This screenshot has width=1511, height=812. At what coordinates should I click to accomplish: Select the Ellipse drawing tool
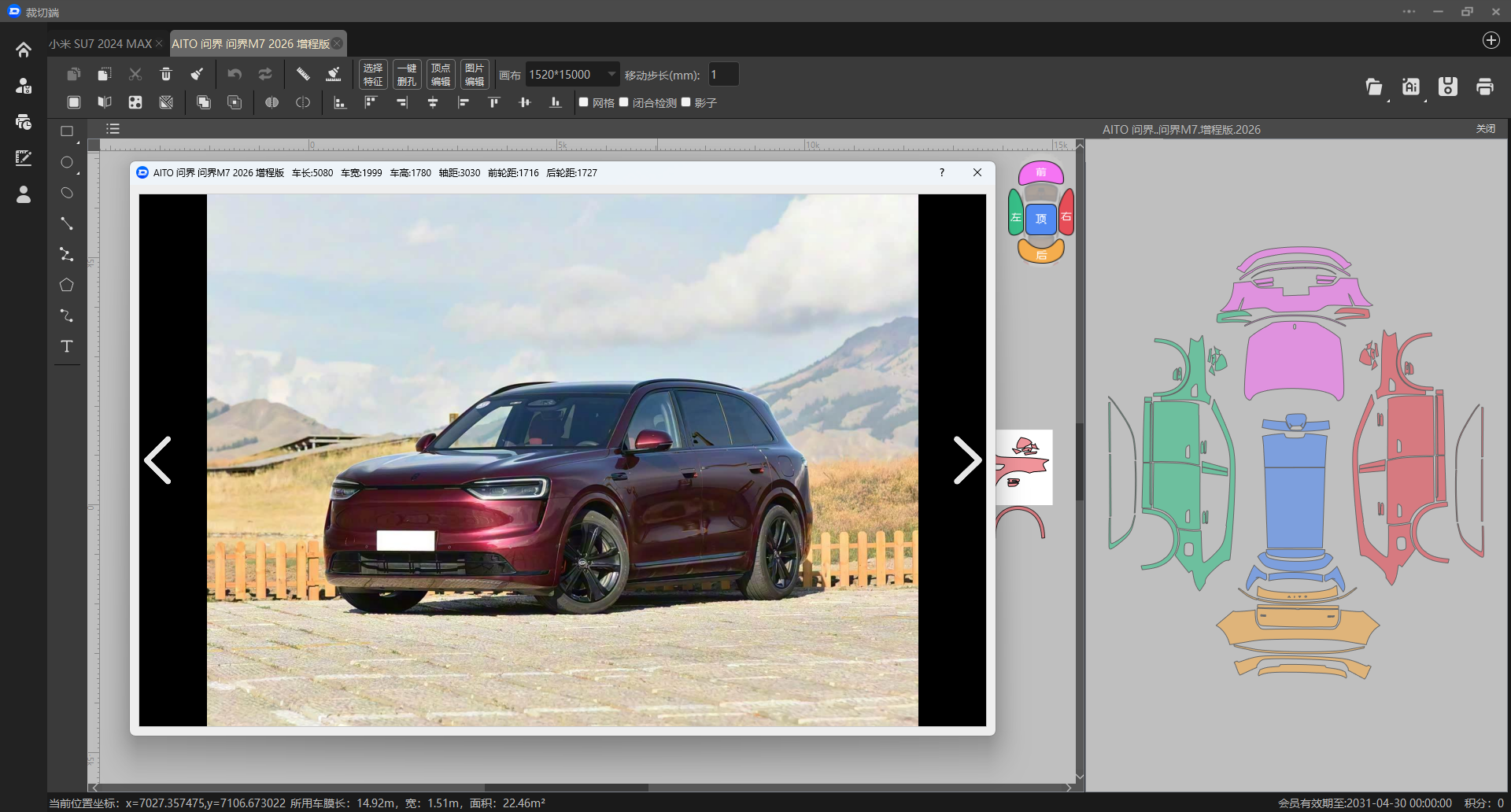(x=67, y=193)
